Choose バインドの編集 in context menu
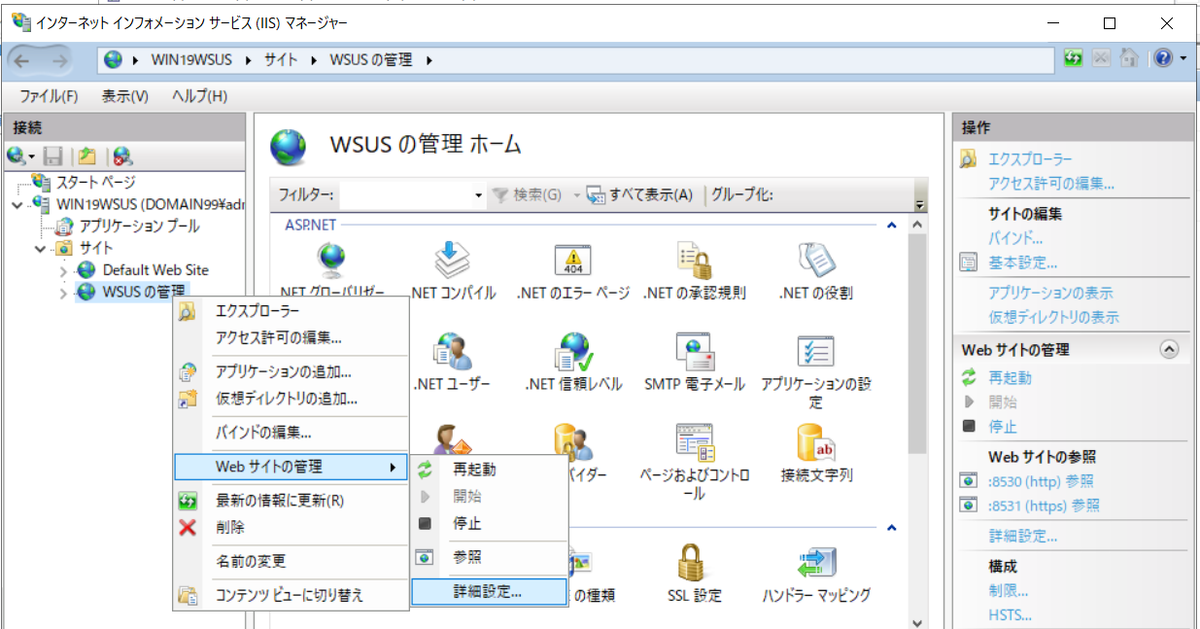Viewport: 1200px width, 629px height. [x=292, y=433]
